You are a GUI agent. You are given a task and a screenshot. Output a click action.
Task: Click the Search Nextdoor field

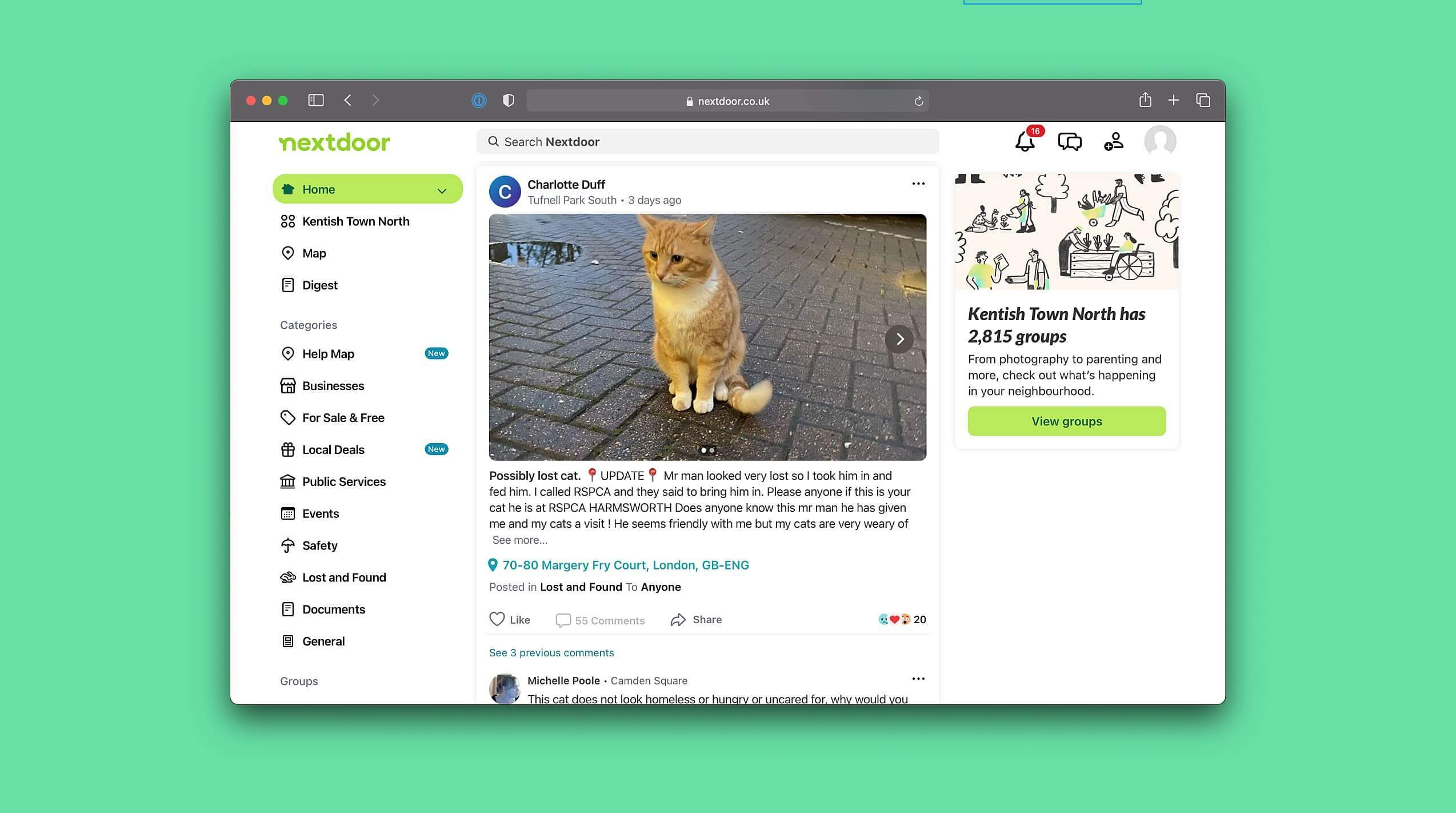[x=707, y=142]
